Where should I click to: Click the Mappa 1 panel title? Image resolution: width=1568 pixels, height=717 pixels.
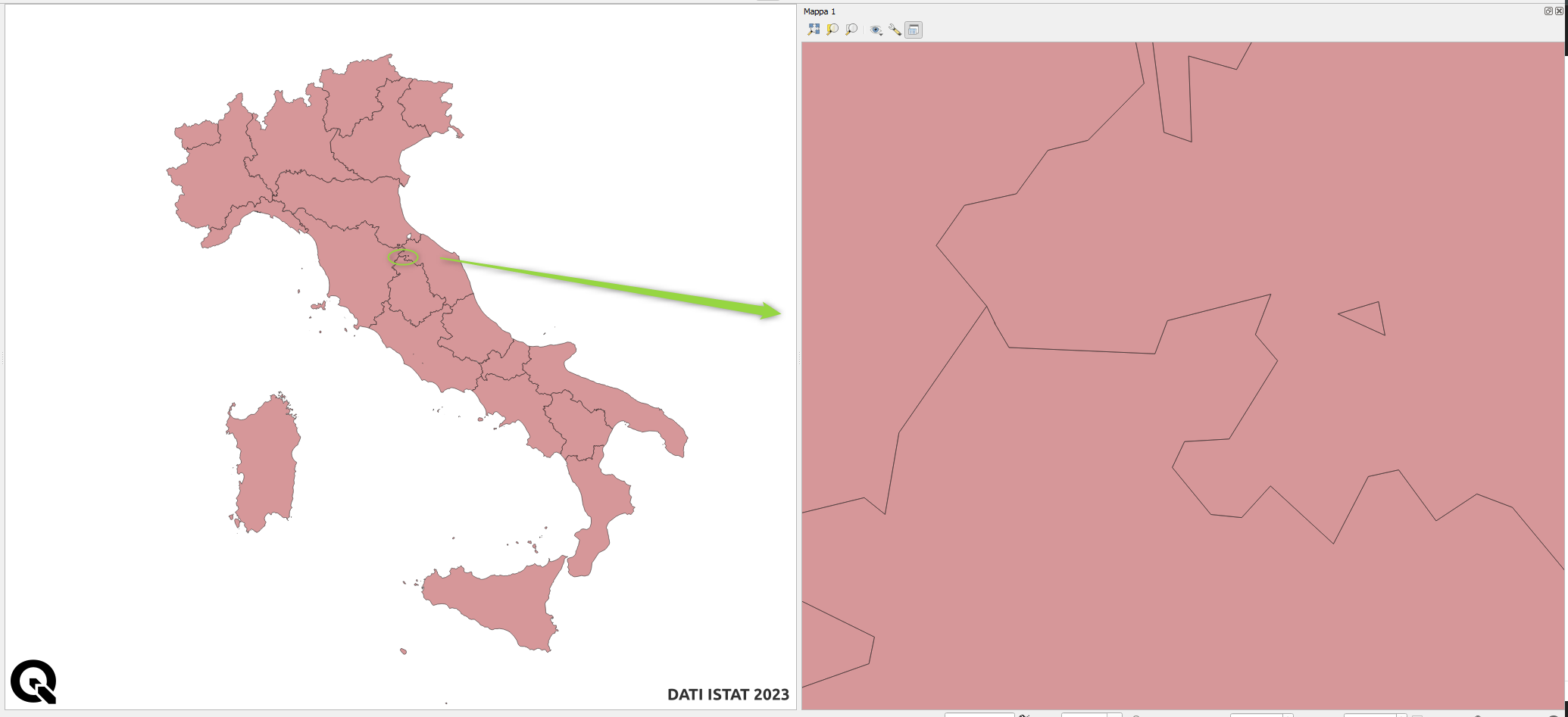[x=820, y=11]
